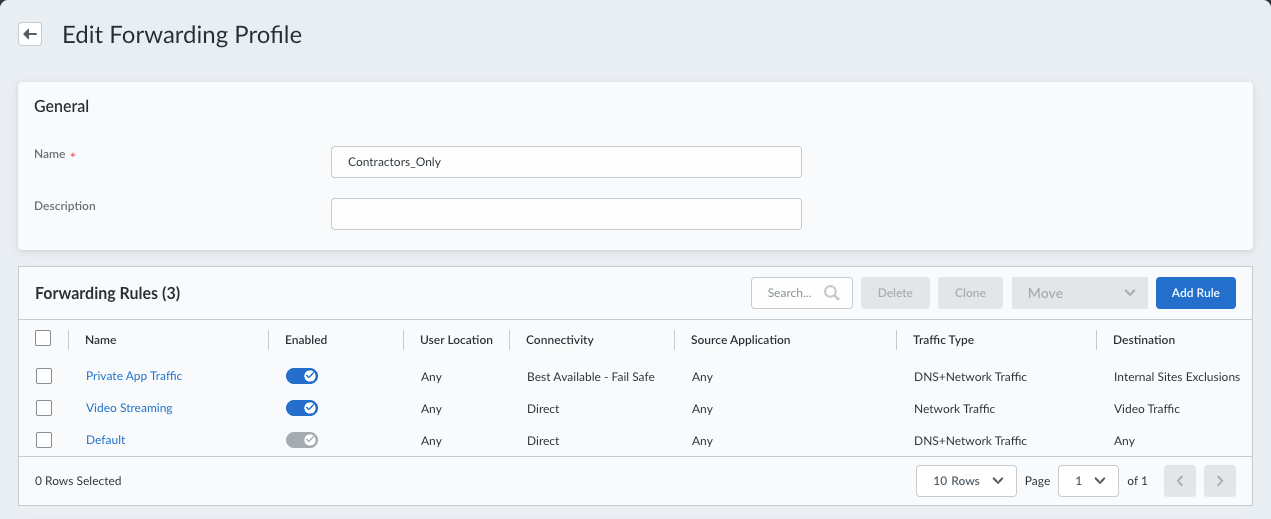Screen dimensions: 1271x519
Task: Click the Add Rule button
Action: click(x=1195, y=293)
